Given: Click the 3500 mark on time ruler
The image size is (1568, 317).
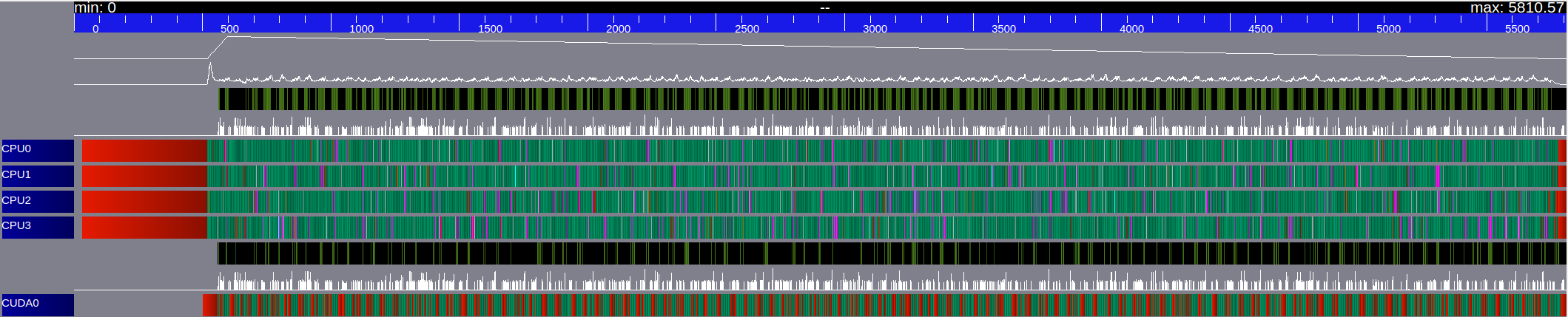Looking at the screenshot, I should pyautogui.click(x=1003, y=28).
